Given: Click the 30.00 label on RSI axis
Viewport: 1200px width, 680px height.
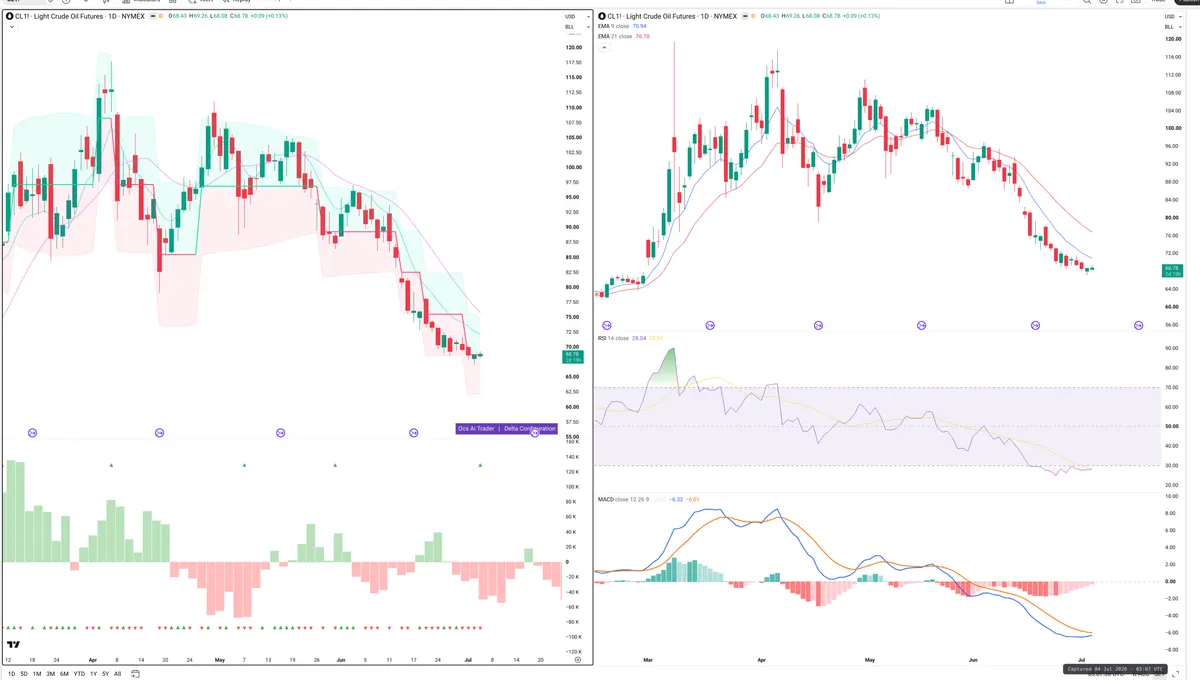Looking at the screenshot, I should tap(1171, 465).
